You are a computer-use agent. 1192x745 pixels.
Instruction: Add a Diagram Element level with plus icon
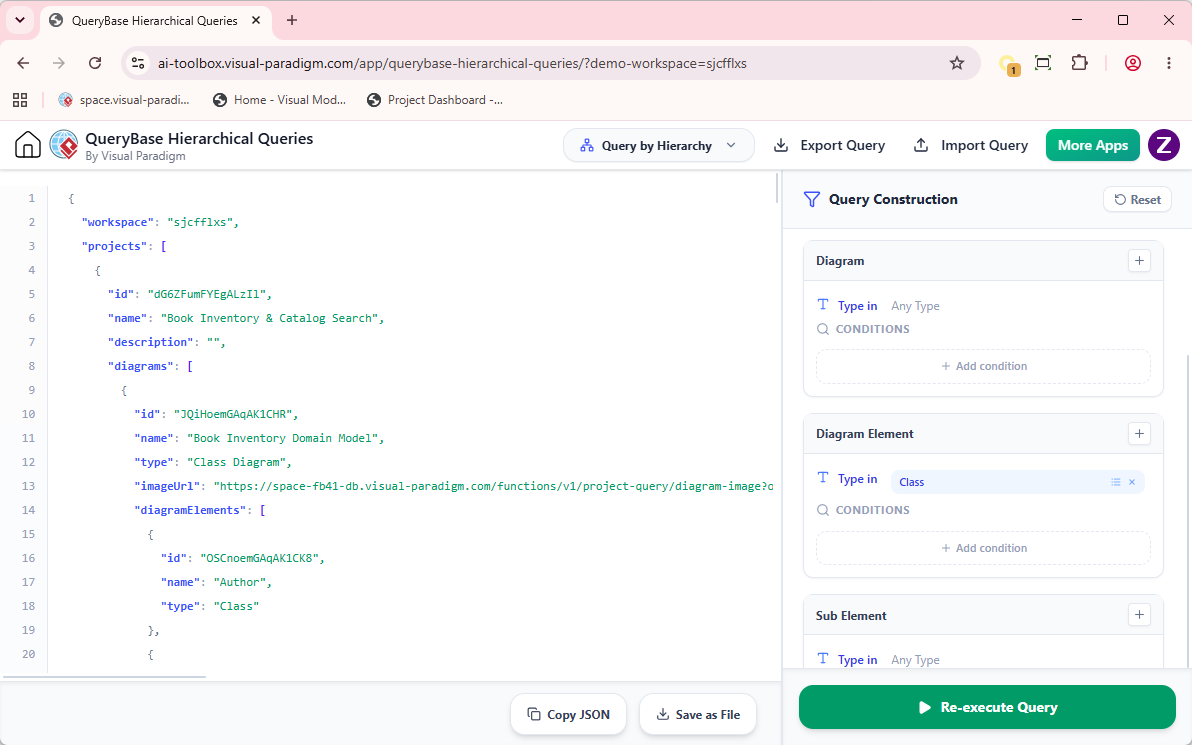click(x=1139, y=433)
